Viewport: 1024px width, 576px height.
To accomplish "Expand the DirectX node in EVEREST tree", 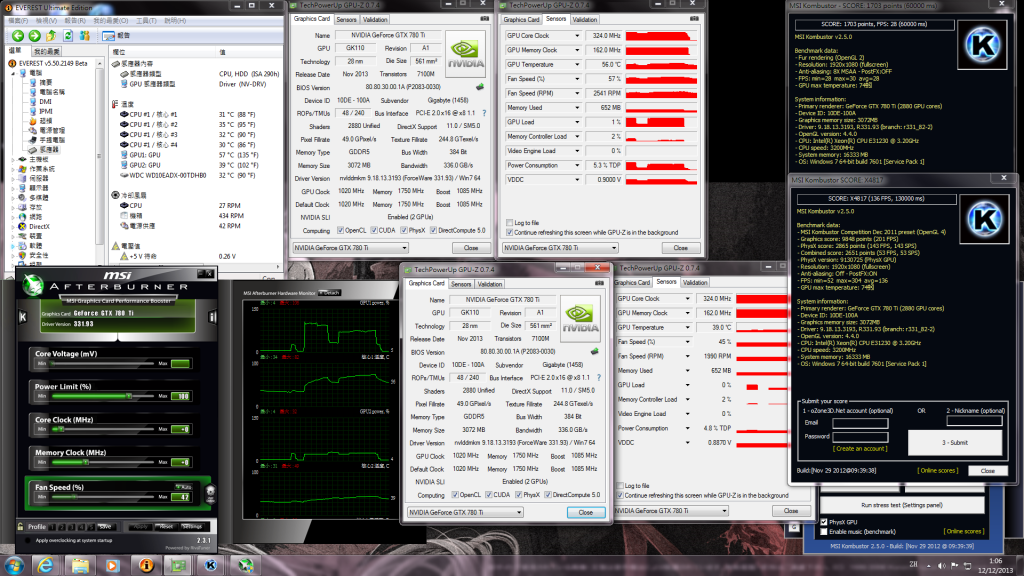I will pyautogui.click(x=12, y=227).
